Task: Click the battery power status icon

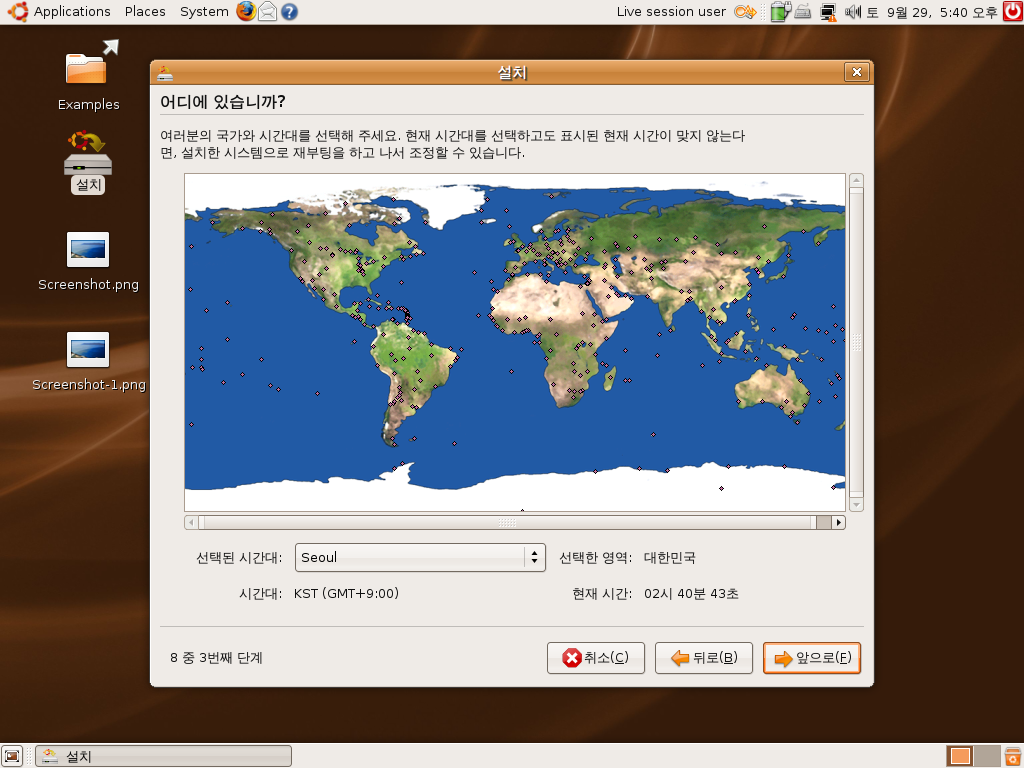Action: click(x=780, y=12)
